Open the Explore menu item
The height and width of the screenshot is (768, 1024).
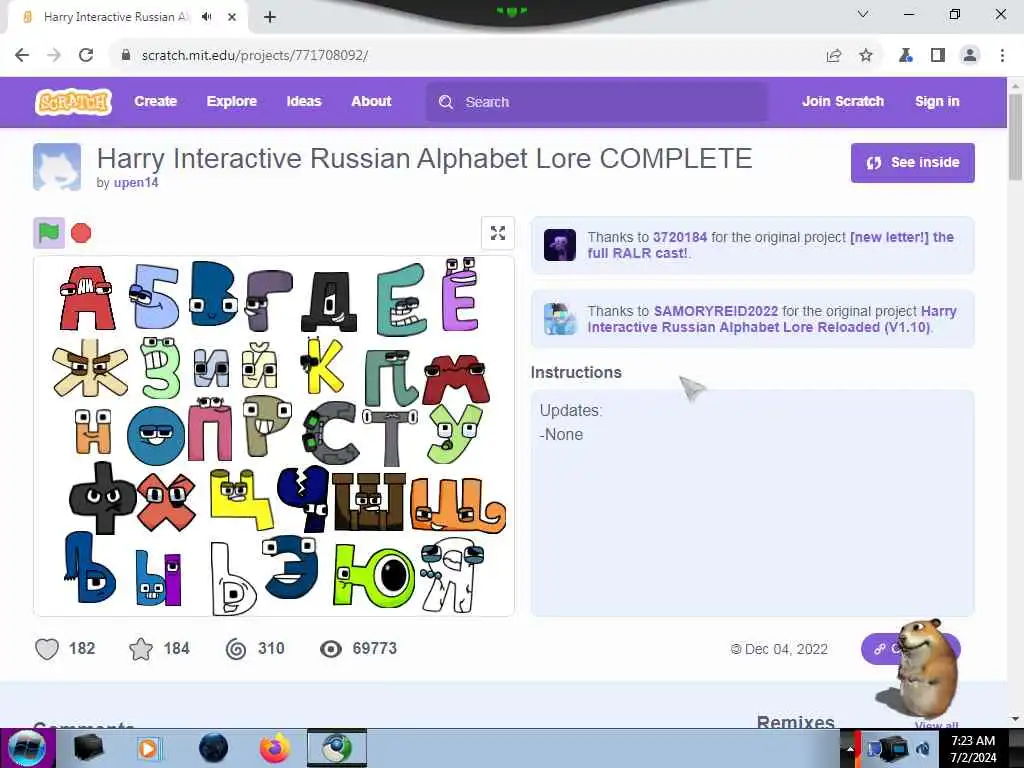pyautogui.click(x=232, y=101)
